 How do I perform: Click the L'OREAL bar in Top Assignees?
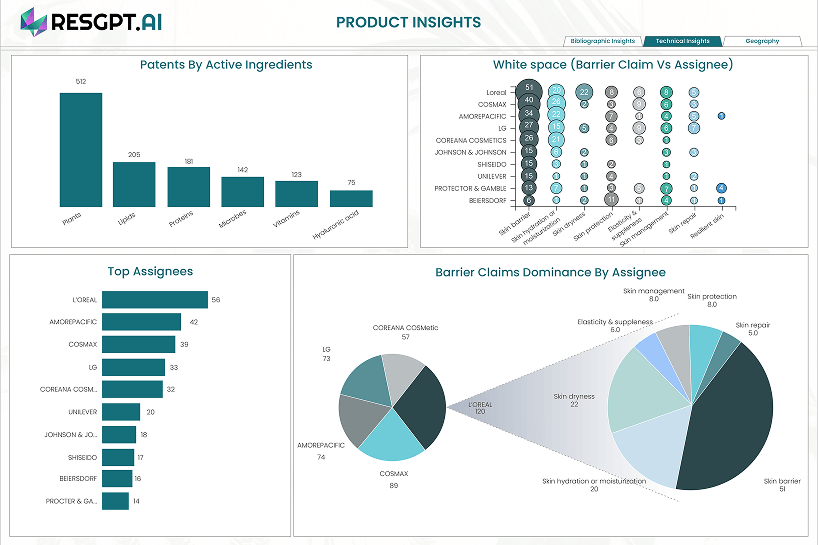click(x=155, y=300)
